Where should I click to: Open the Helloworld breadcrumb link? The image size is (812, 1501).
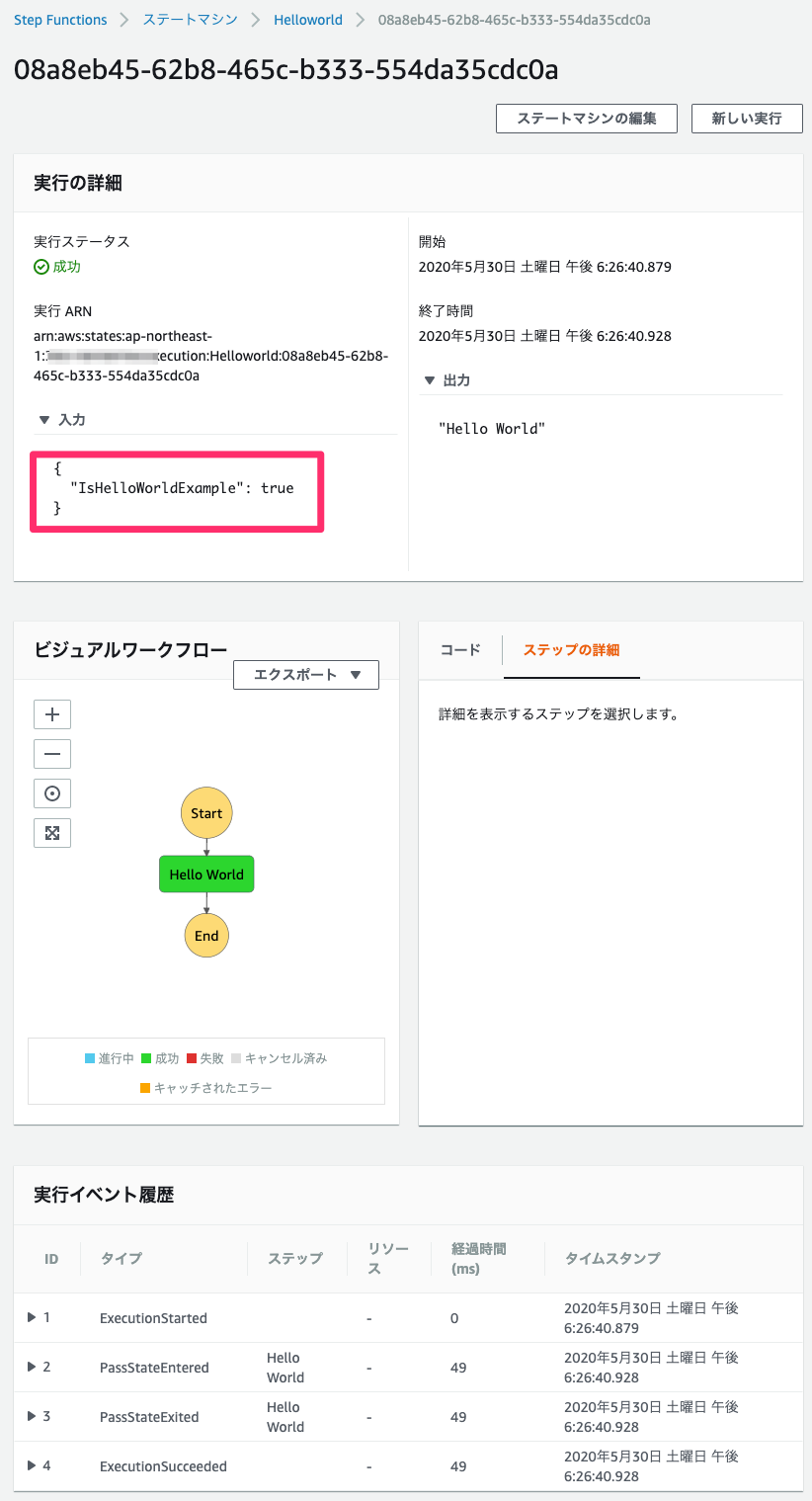pyautogui.click(x=308, y=20)
